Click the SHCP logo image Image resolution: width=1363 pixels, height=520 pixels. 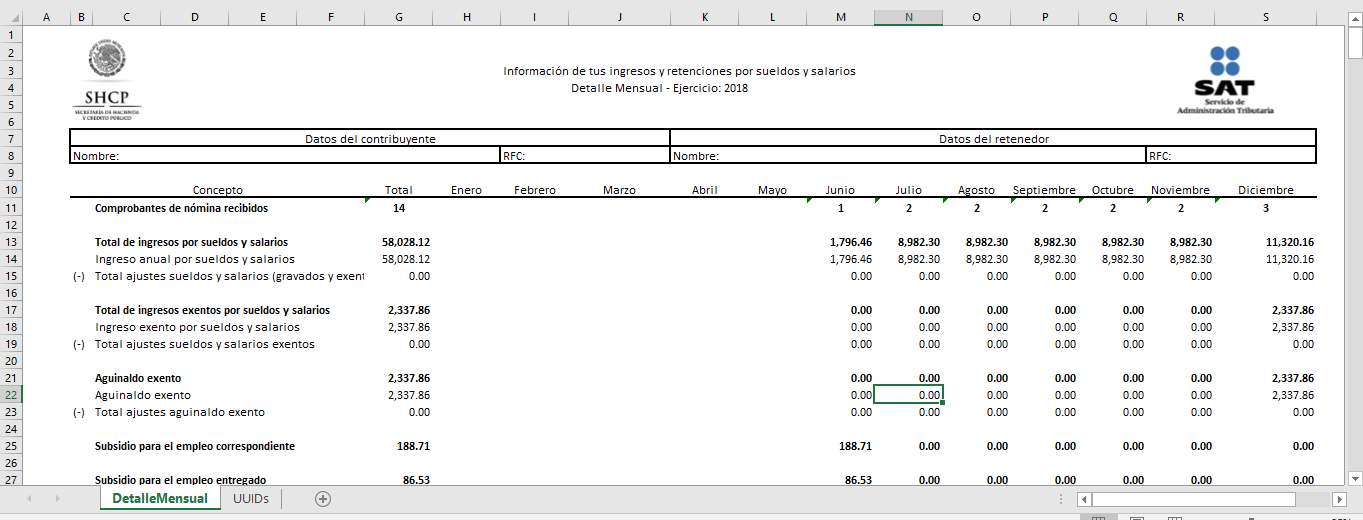[106, 80]
